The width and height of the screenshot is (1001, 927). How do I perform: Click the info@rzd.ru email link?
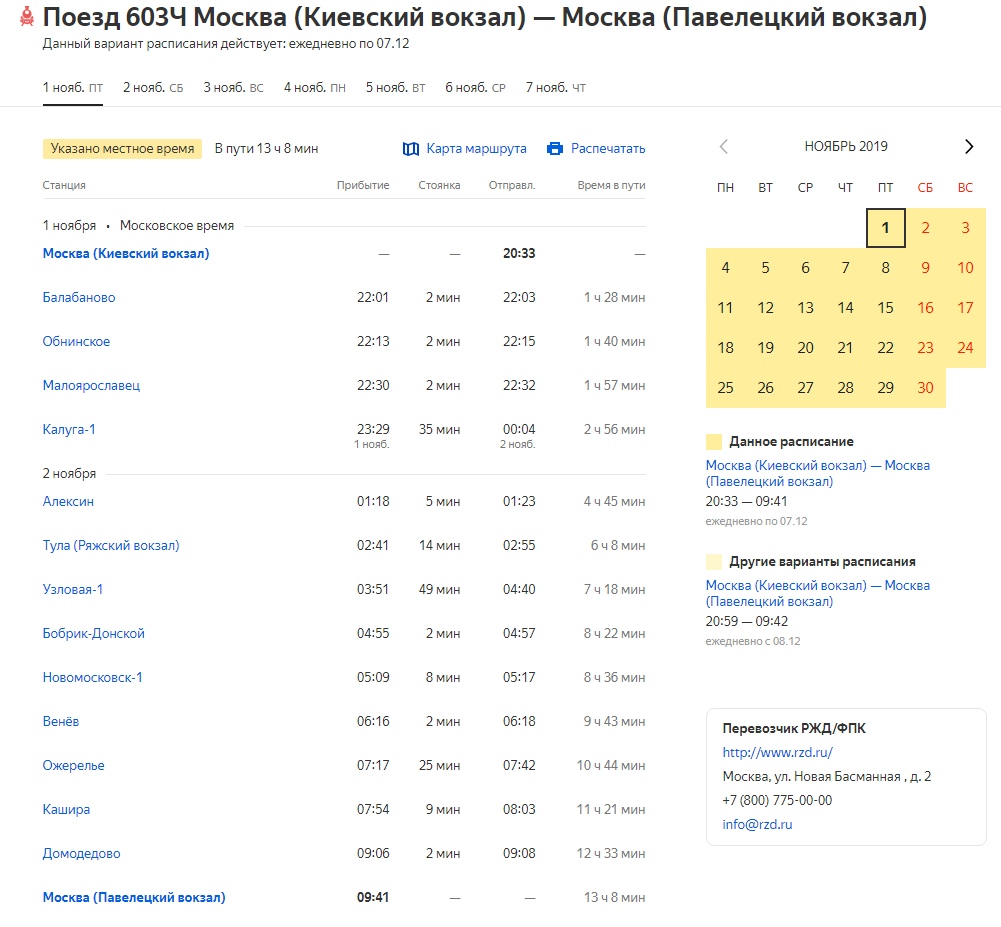pos(757,825)
